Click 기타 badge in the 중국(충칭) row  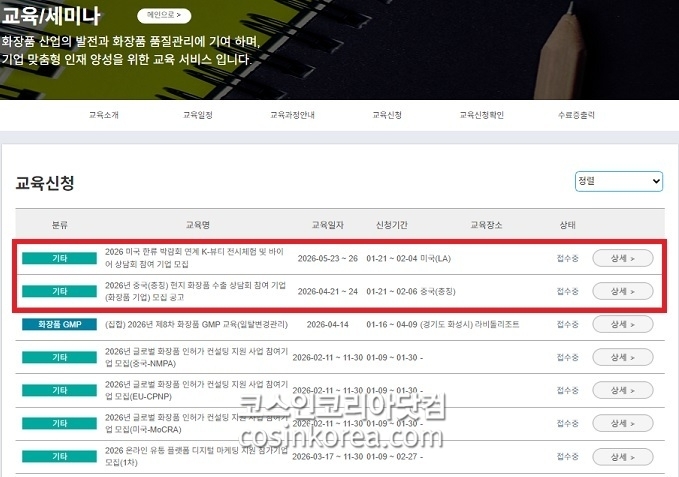point(59,291)
